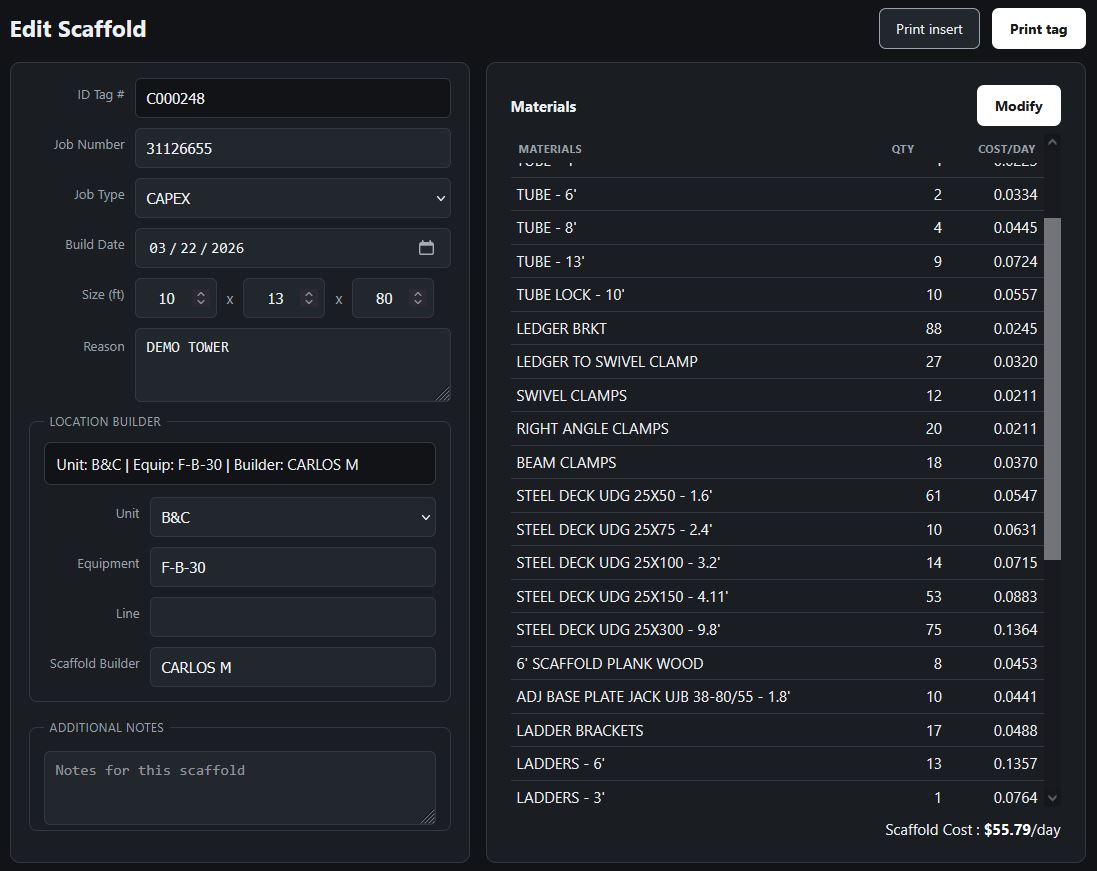
Task: Adjust the third size stepper showing 80
Action: pyautogui.click(x=418, y=298)
